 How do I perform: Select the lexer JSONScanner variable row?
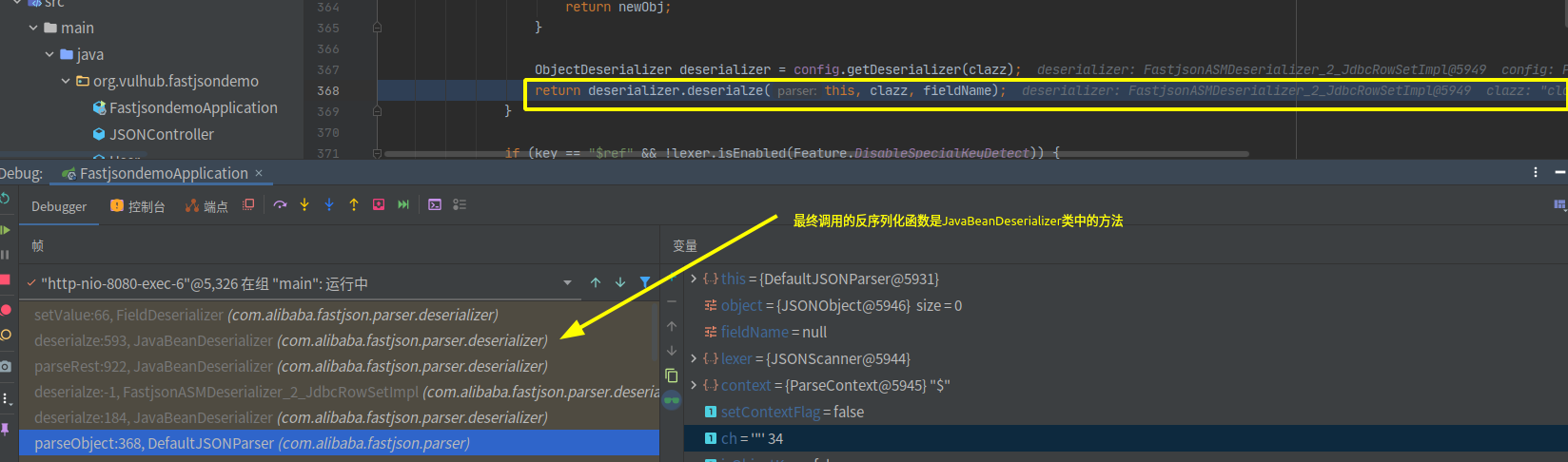tap(815, 358)
